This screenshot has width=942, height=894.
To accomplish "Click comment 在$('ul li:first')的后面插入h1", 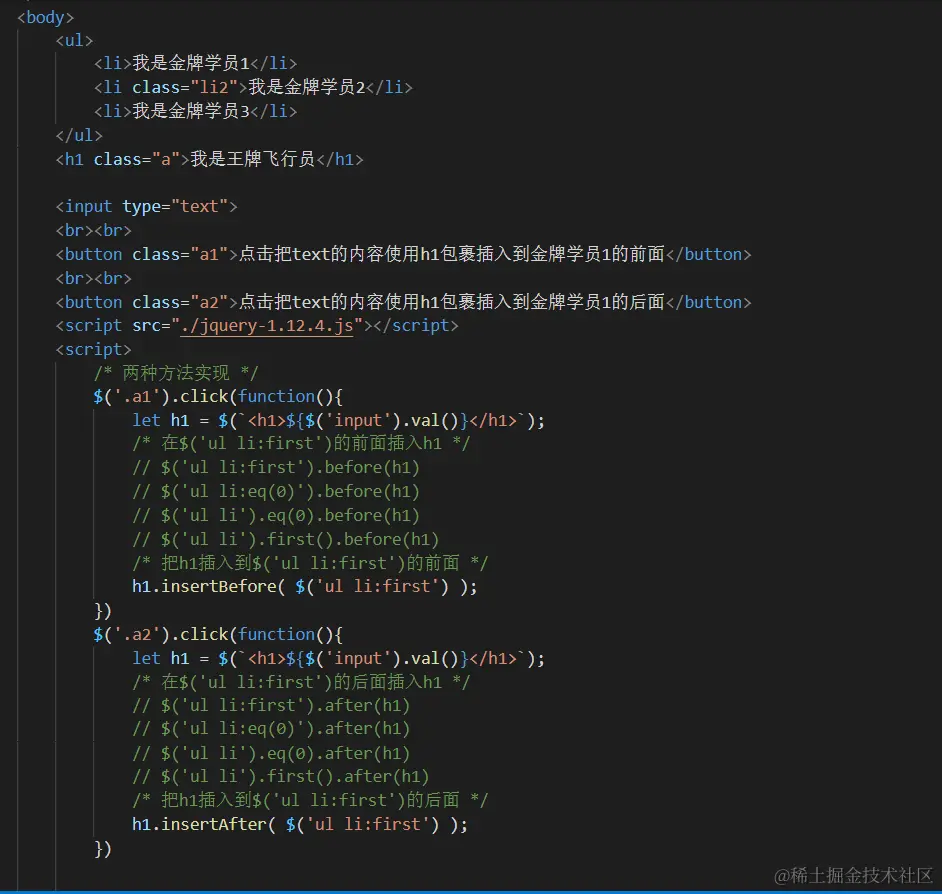I will (301, 683).
